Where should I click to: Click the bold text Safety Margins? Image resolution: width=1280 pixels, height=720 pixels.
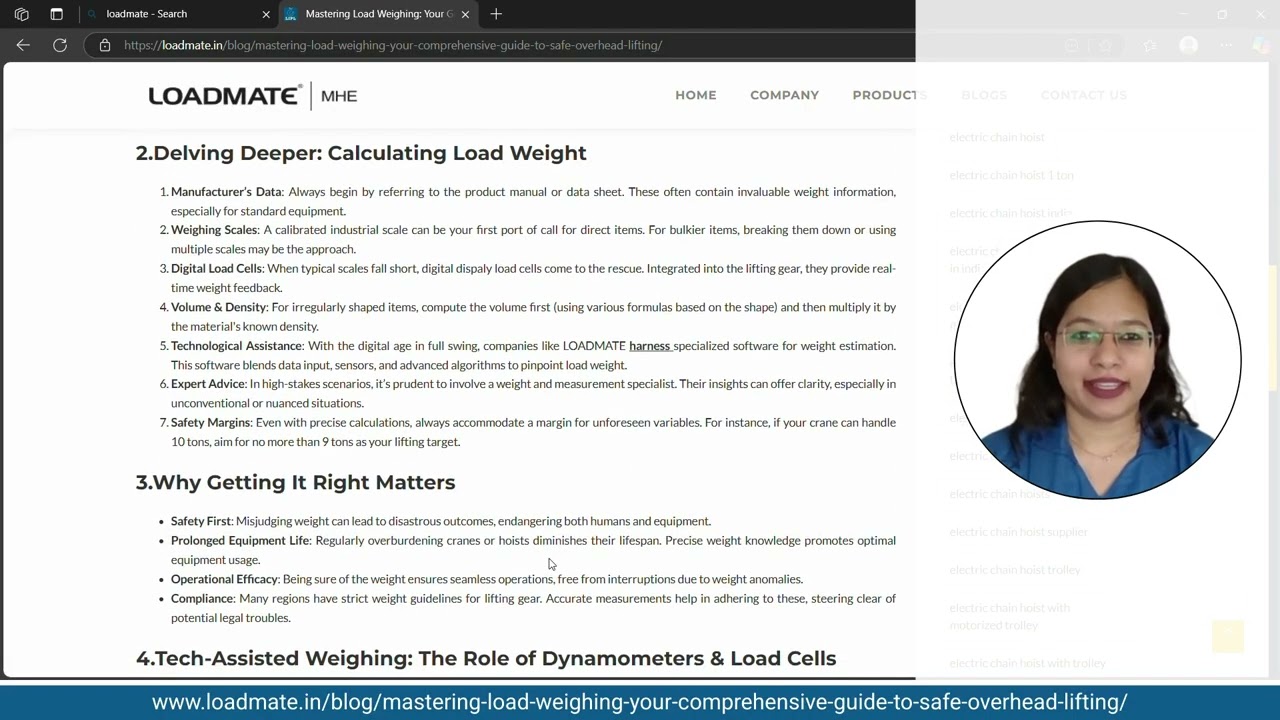(211, 423)
